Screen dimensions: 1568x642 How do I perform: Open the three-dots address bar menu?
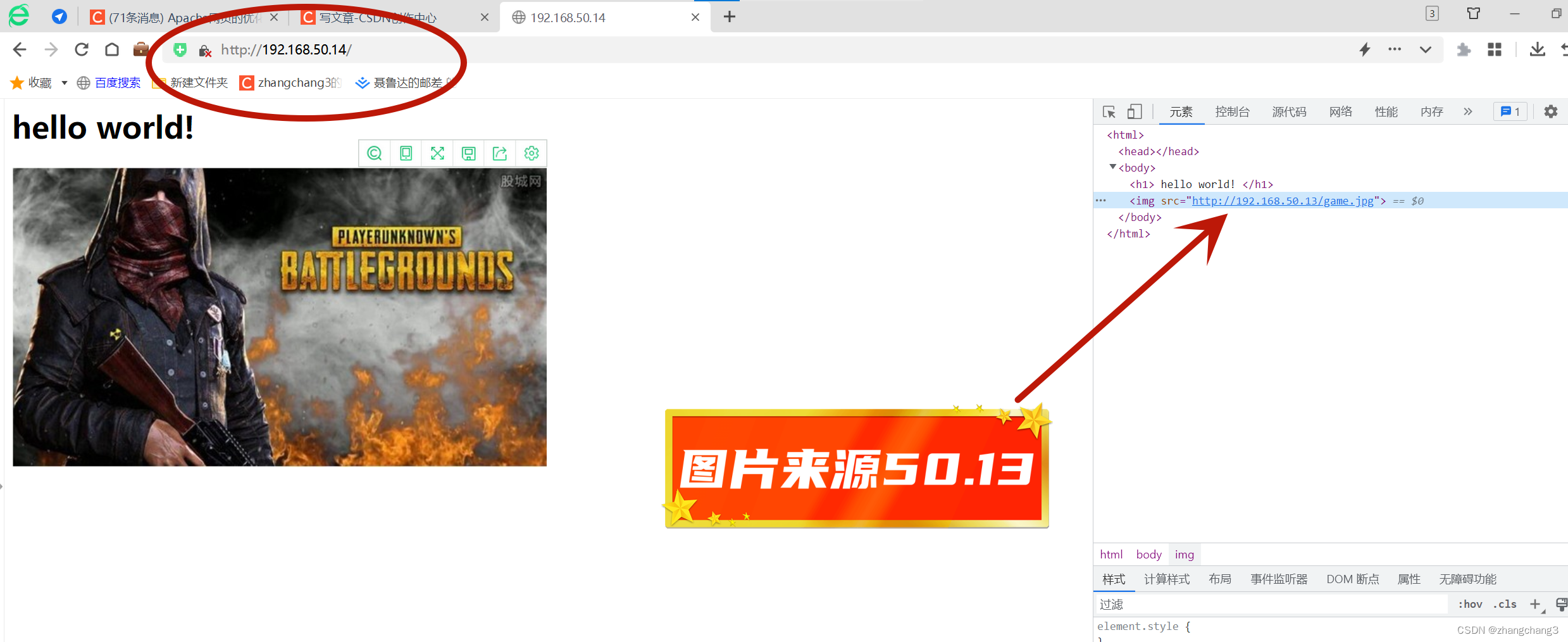pos(1395,49)
